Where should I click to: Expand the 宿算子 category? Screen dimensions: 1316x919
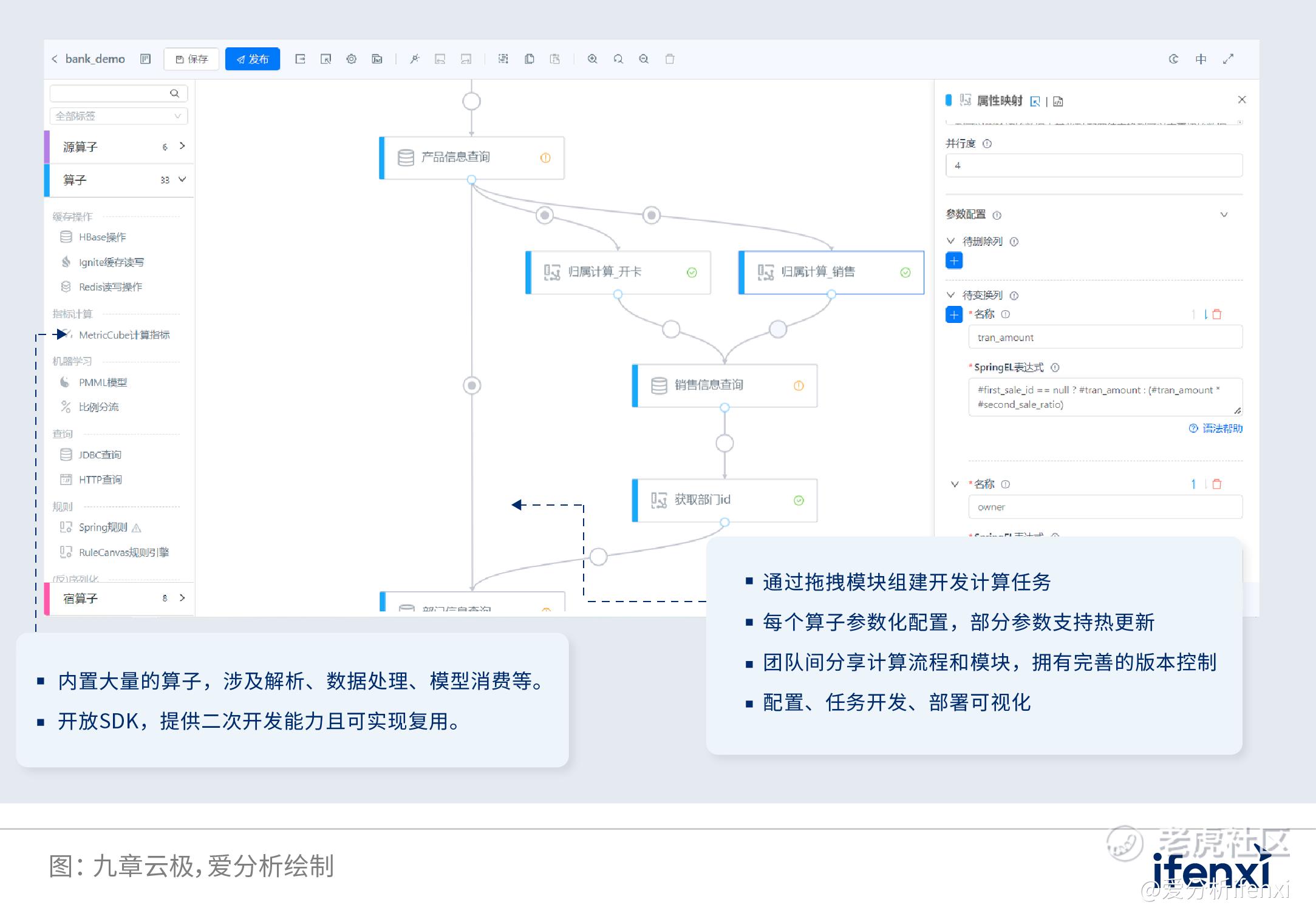(x=182, y=598)
